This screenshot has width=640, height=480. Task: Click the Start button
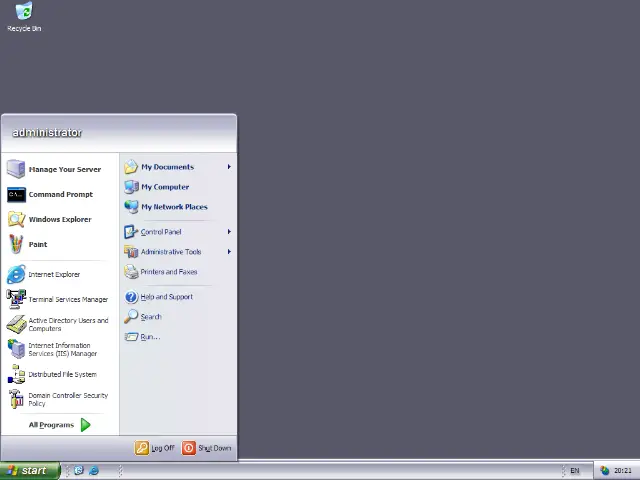point(30,471)
